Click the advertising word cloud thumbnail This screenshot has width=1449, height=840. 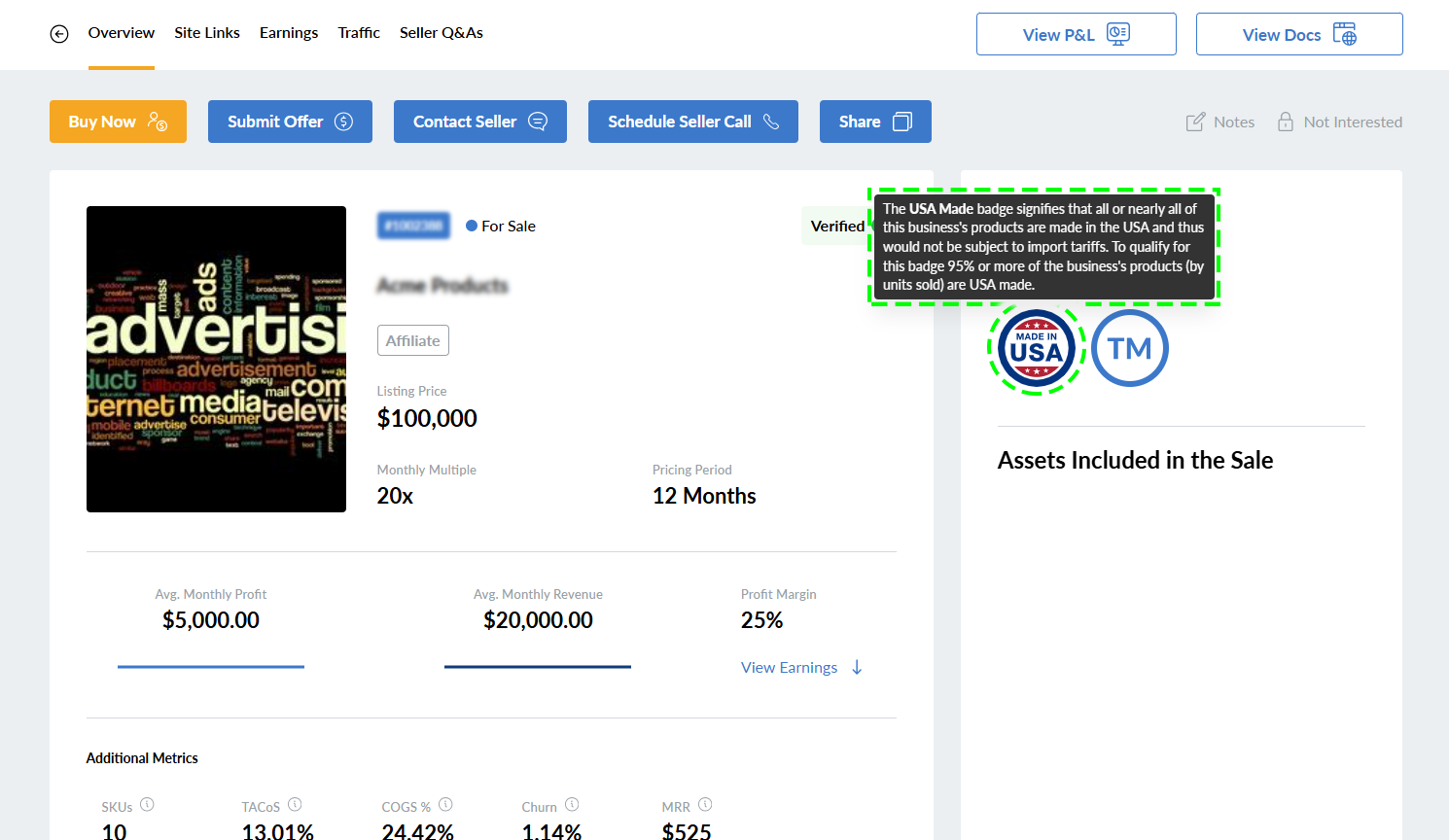point(216,359)
